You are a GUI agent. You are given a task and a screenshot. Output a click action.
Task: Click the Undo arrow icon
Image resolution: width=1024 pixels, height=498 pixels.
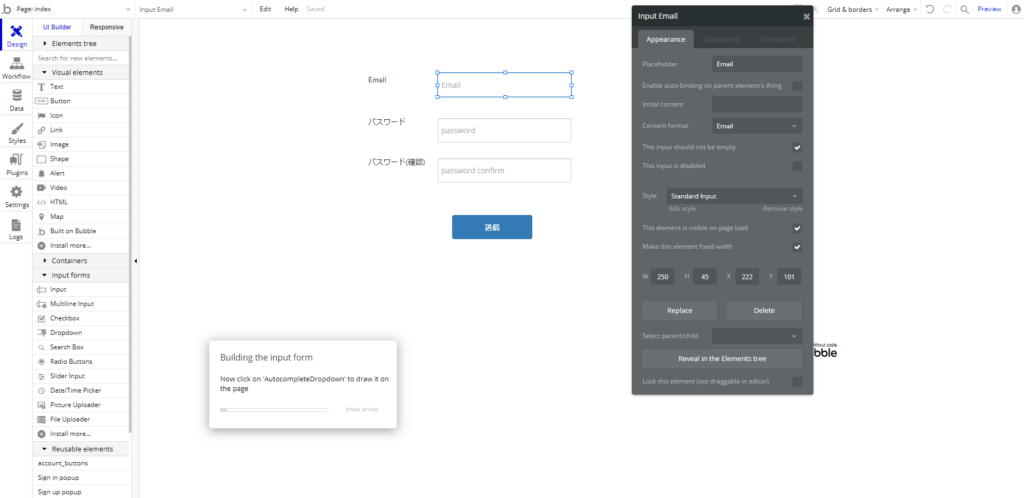(x=930, y=9)
